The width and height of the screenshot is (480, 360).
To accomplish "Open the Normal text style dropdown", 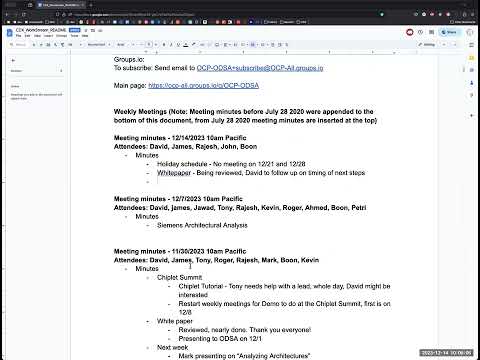I will (x=99, y=44).
